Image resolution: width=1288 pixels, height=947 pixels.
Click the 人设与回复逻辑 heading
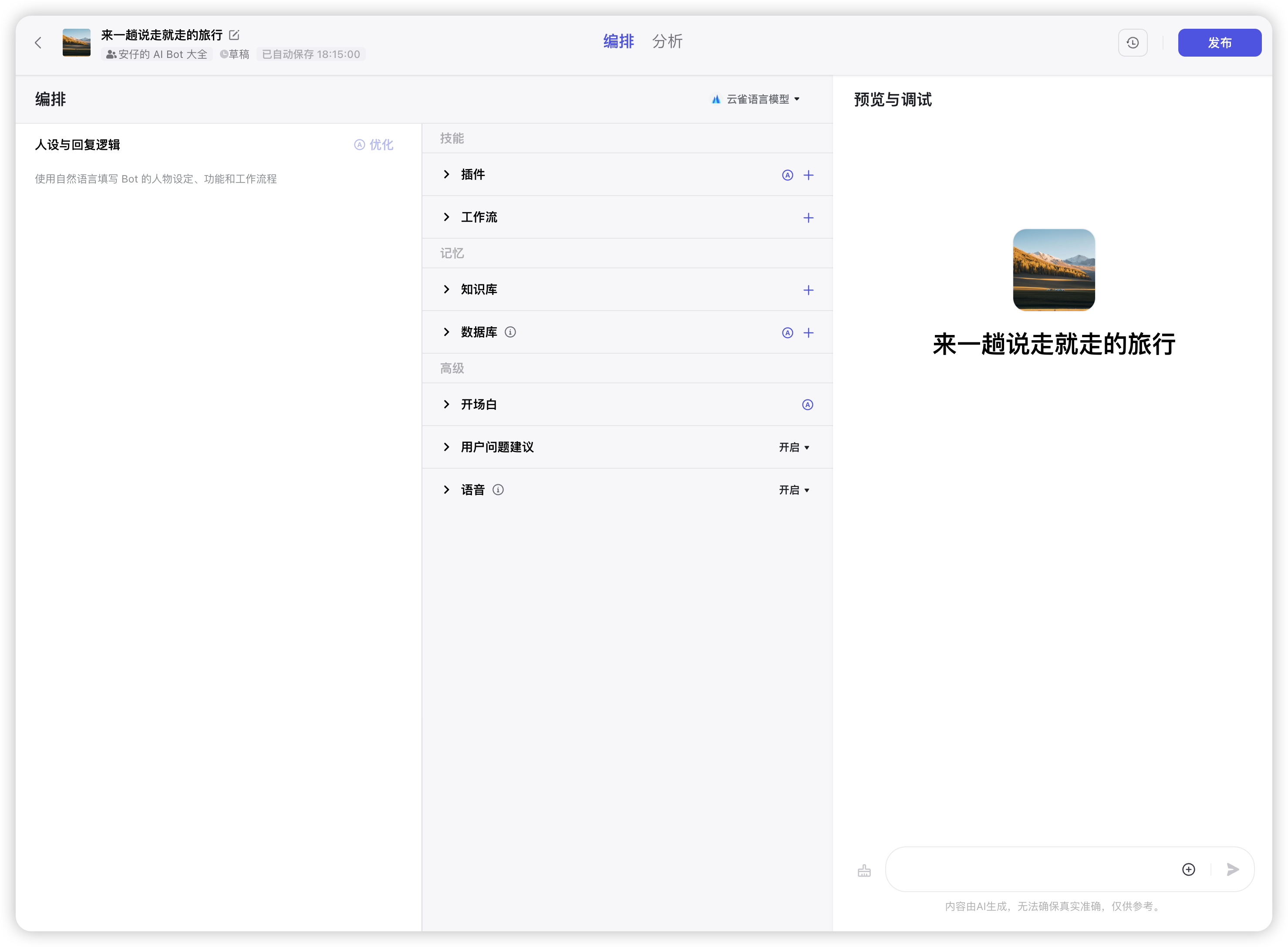[x=78, y=145]
